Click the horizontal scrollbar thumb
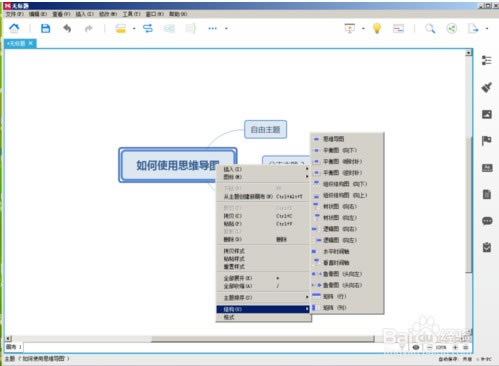The image size is (499, 366). (x=262, y=339)
